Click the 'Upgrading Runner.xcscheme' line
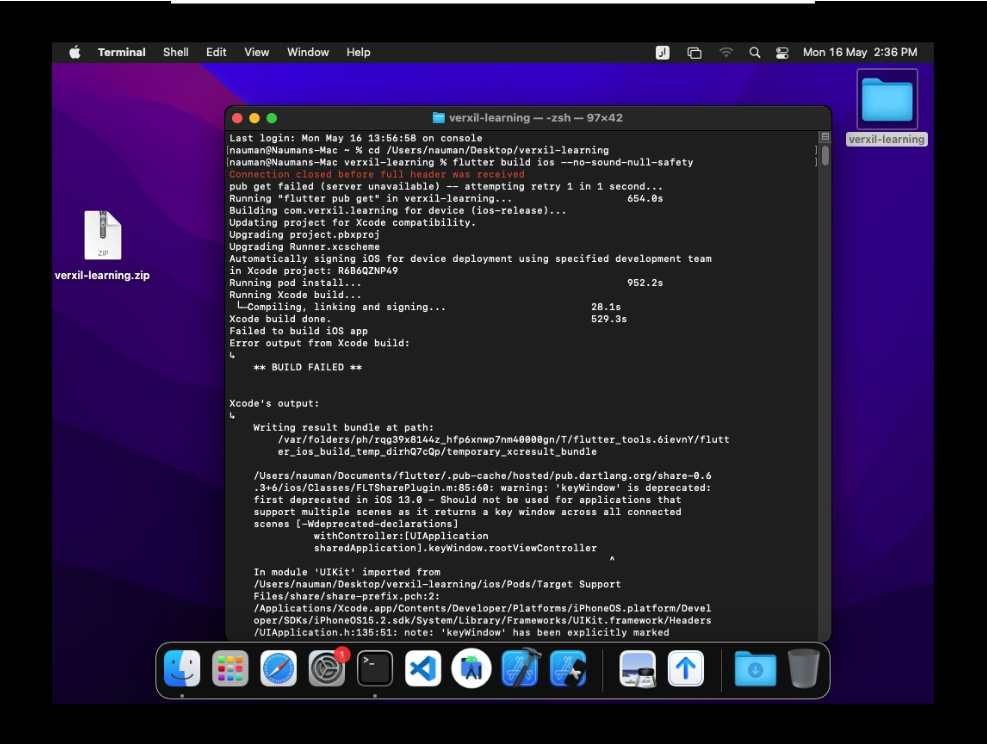Image resolution: width=987 pixels, height=744 pixels. [304, 247]
